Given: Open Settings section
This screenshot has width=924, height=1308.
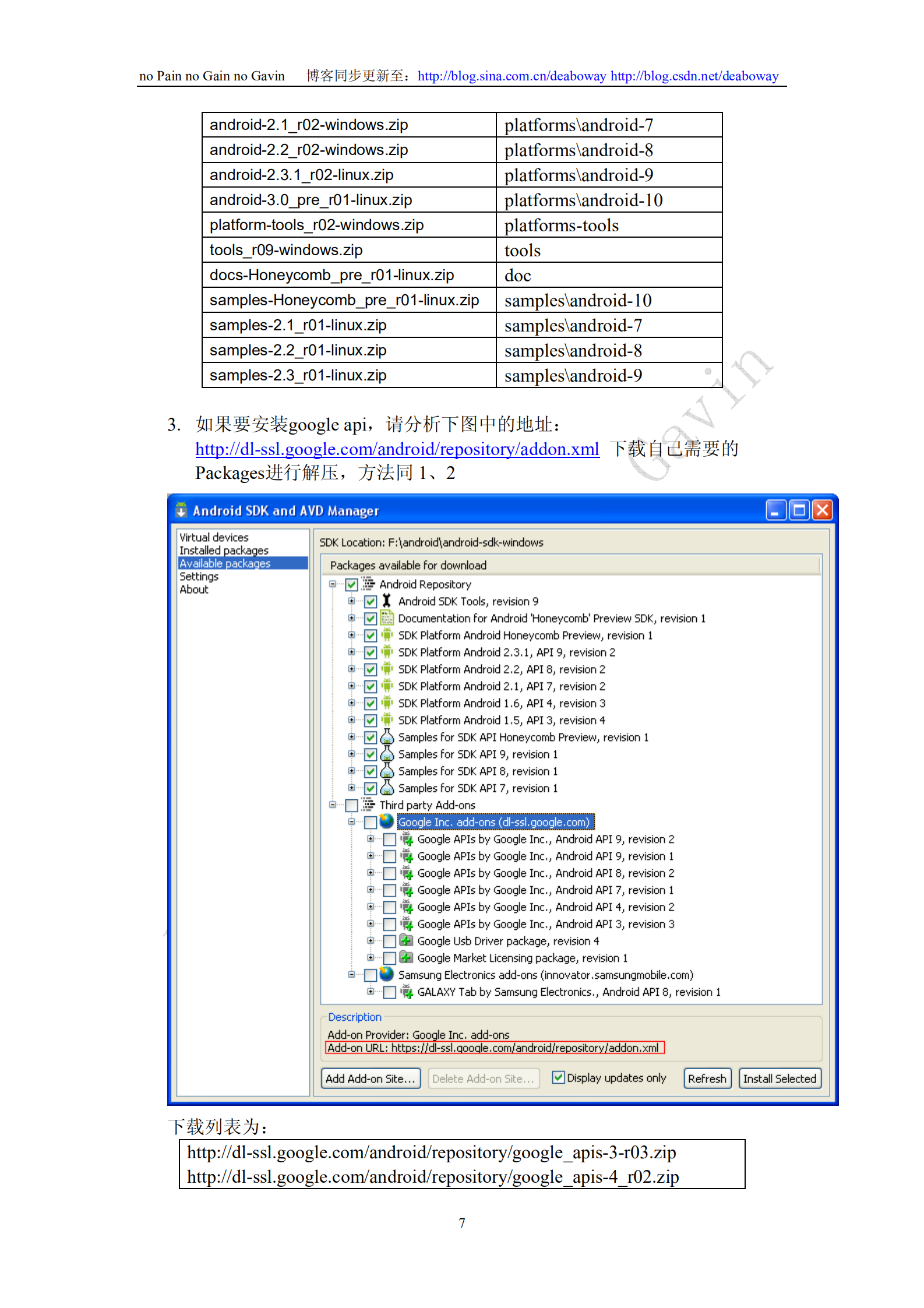Looking at the screenshot, I should point(199,576).
